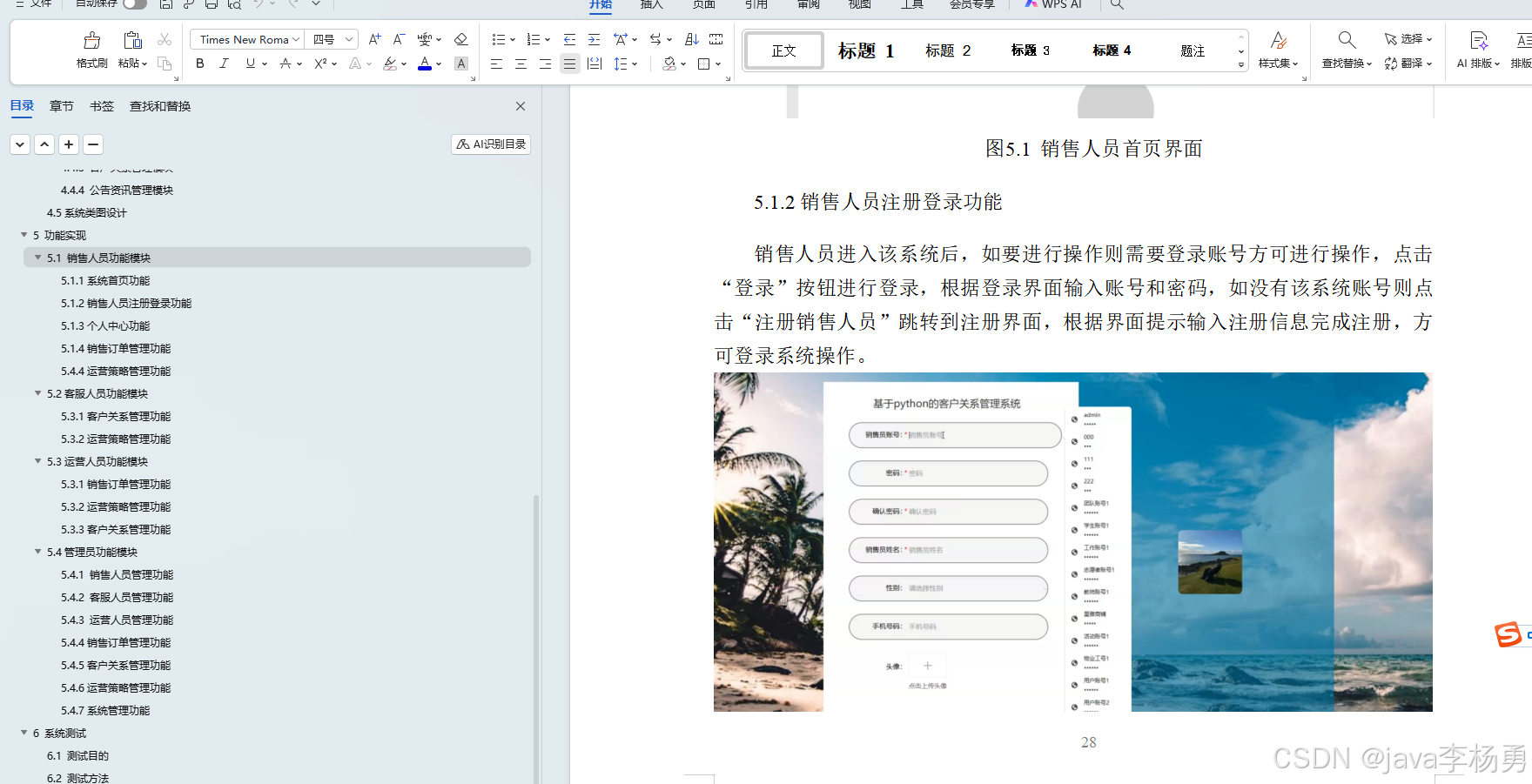
Task: Click the Cut (scissors) icon
Action: (x=164, y=38)
